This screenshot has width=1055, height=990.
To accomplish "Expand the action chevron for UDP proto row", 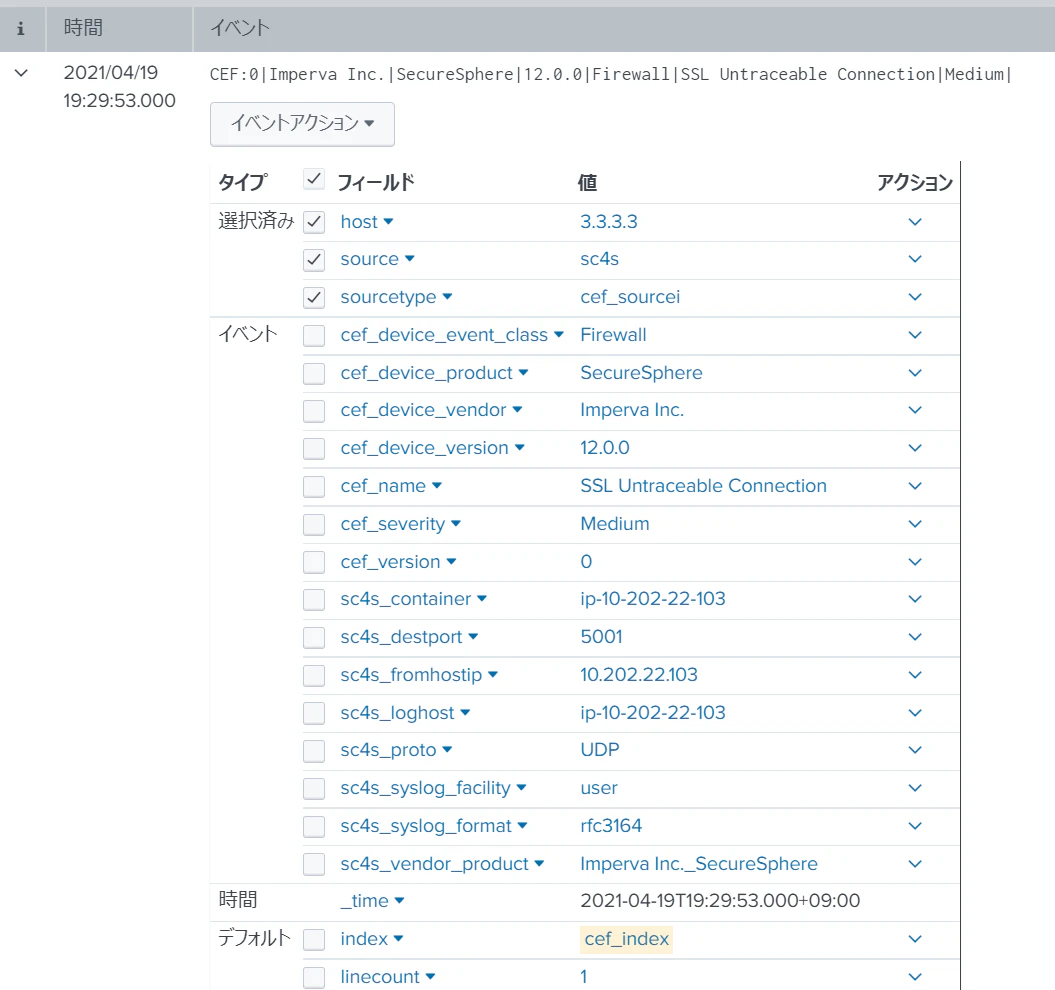I will [915, 750].
